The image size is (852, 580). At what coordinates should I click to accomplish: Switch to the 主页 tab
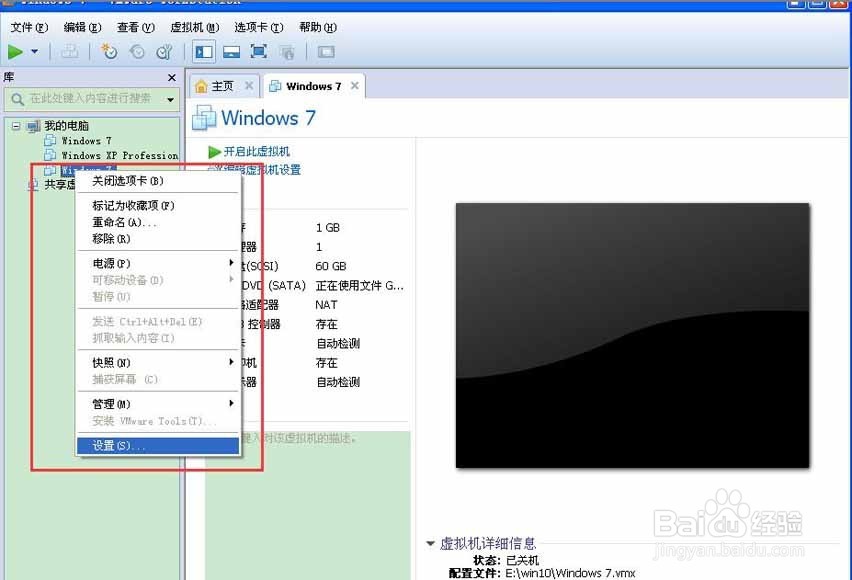pos(222,86)
